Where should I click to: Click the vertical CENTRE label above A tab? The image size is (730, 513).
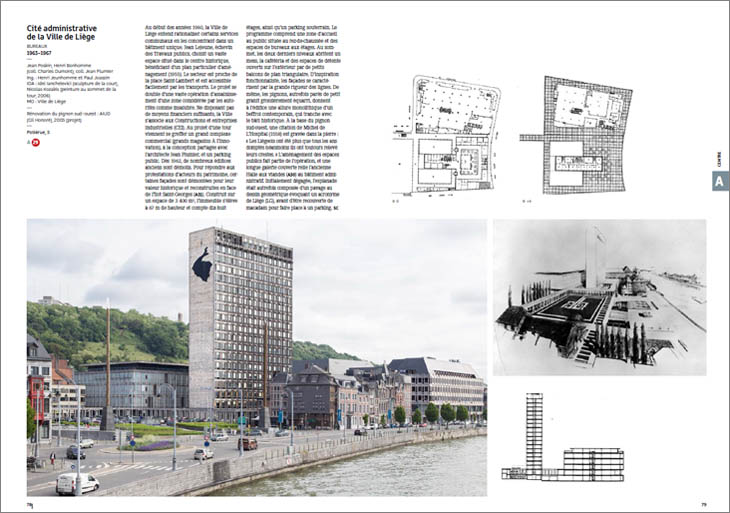click(720, 160)
